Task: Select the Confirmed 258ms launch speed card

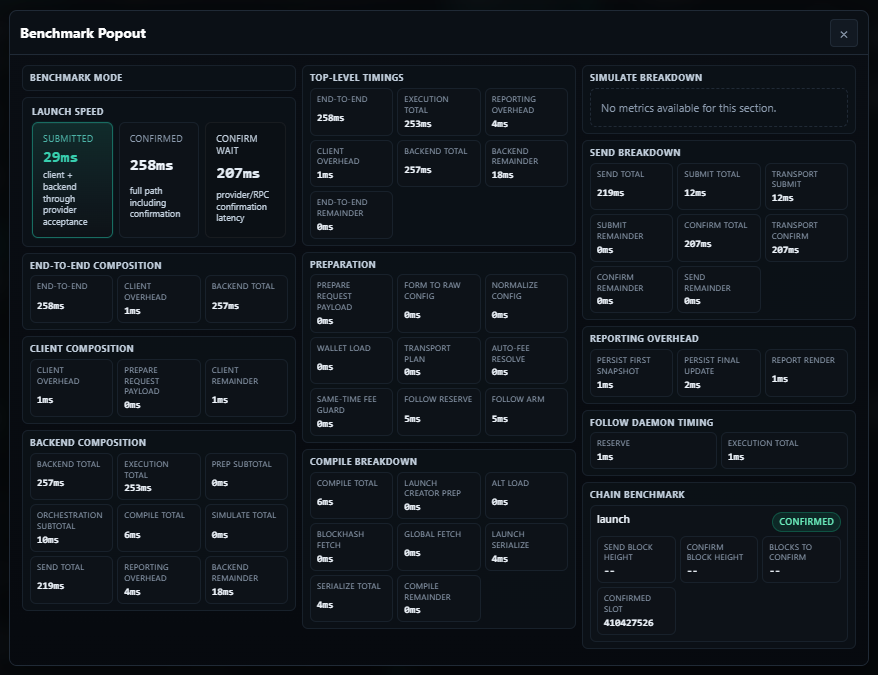Action: coord(159,180)
